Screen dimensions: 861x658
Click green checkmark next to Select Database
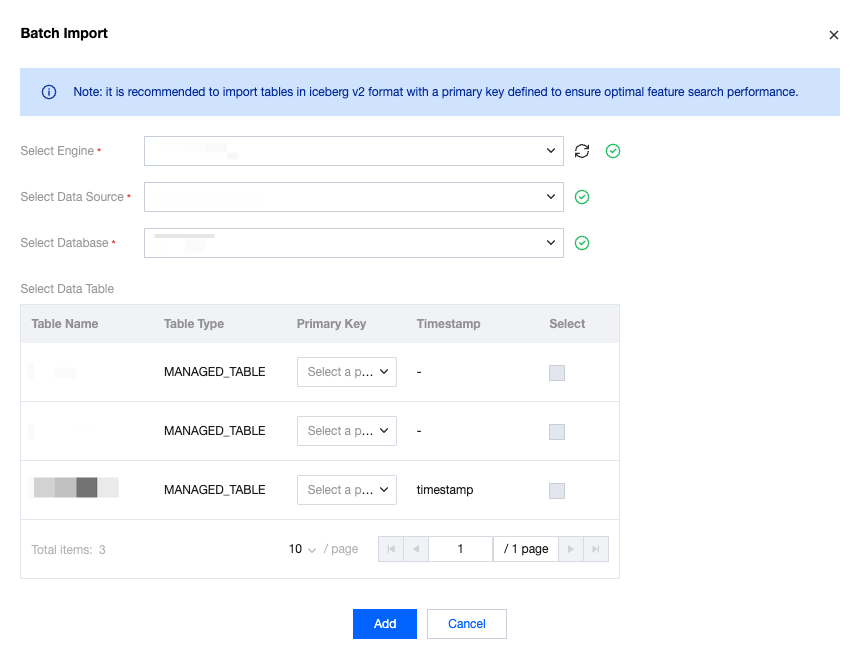tap(582, 243)
